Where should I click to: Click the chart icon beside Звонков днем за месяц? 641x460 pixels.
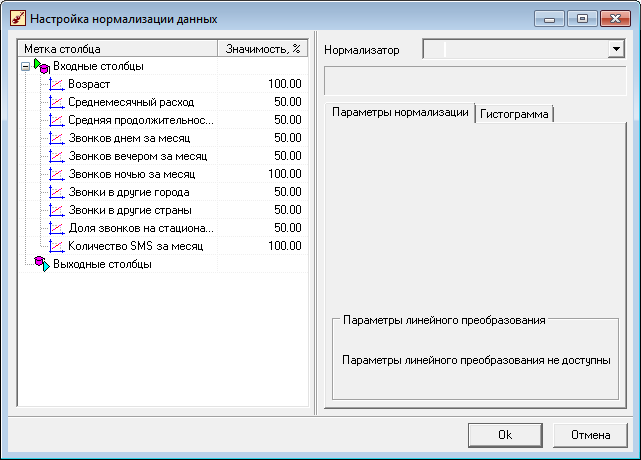click(56, 138)
